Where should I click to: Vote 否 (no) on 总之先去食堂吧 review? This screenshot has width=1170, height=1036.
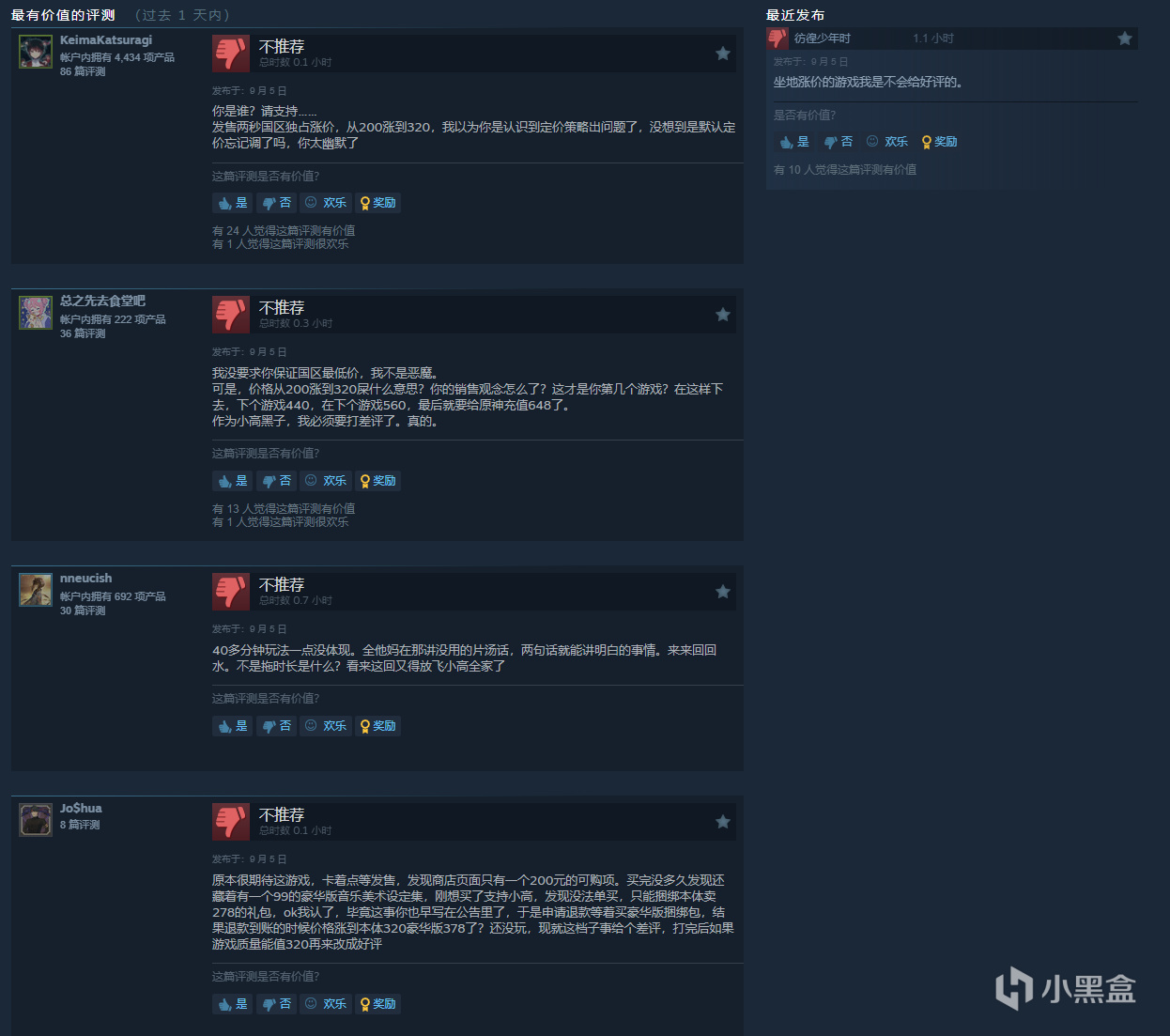click(x=277, y=481)
